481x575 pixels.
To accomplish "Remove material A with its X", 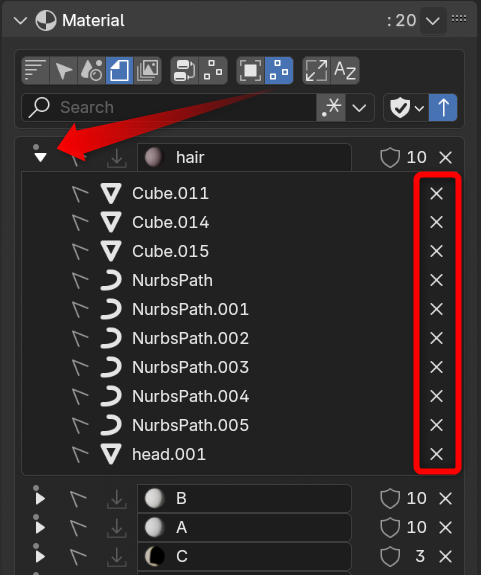I will [445, 527].
